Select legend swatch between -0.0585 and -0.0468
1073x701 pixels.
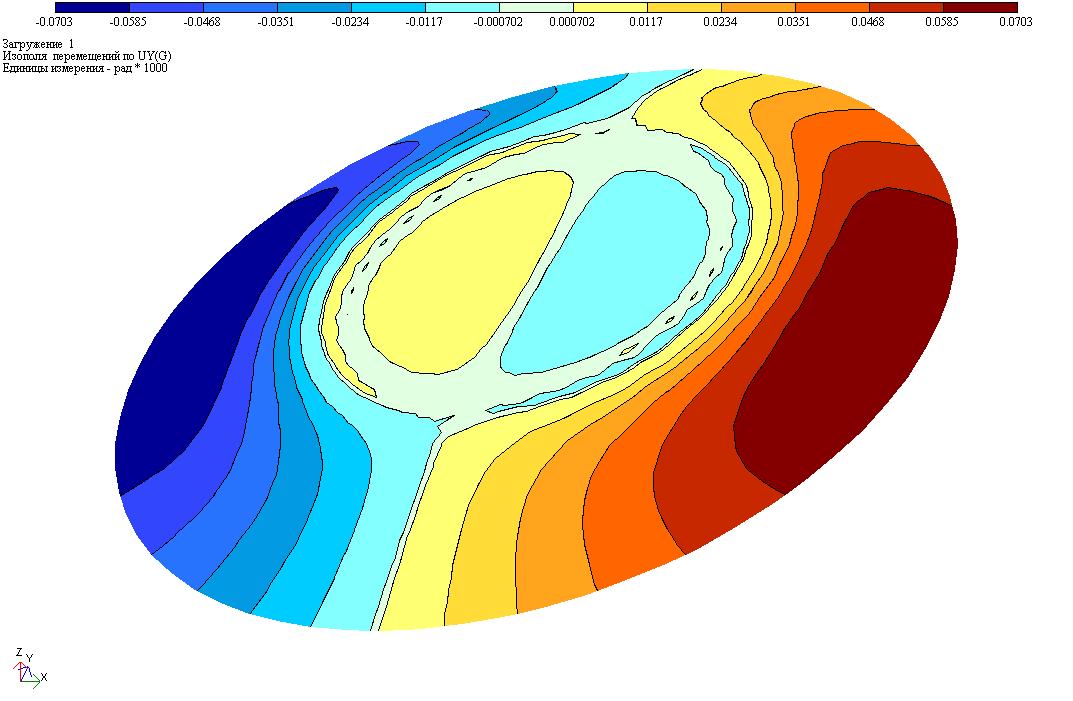(x=166, y=8)
